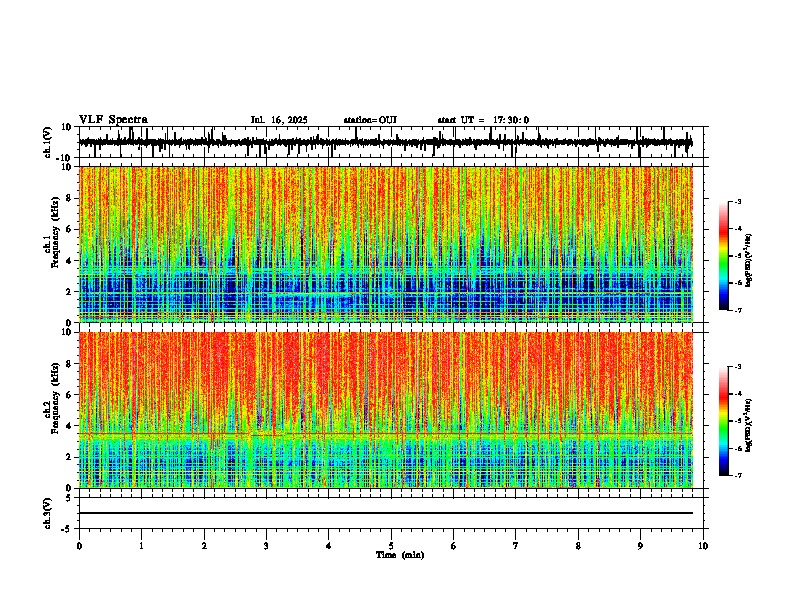Click the ch.2 spectrogram panel
The height and width of the screenshot is (612, 792).
pyautogui.click(x=386, y=410)
